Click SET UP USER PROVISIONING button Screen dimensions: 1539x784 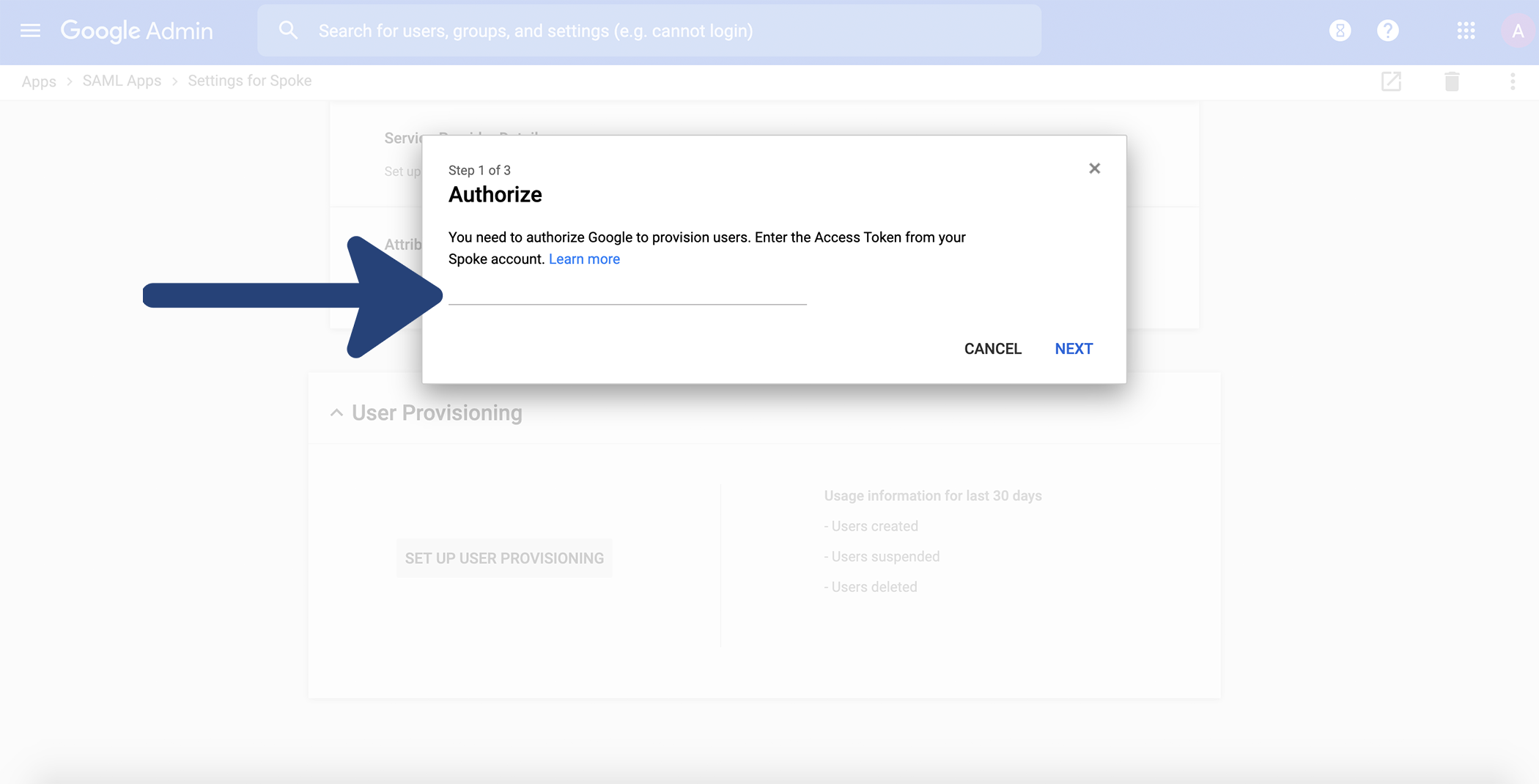tap(504, 558)
